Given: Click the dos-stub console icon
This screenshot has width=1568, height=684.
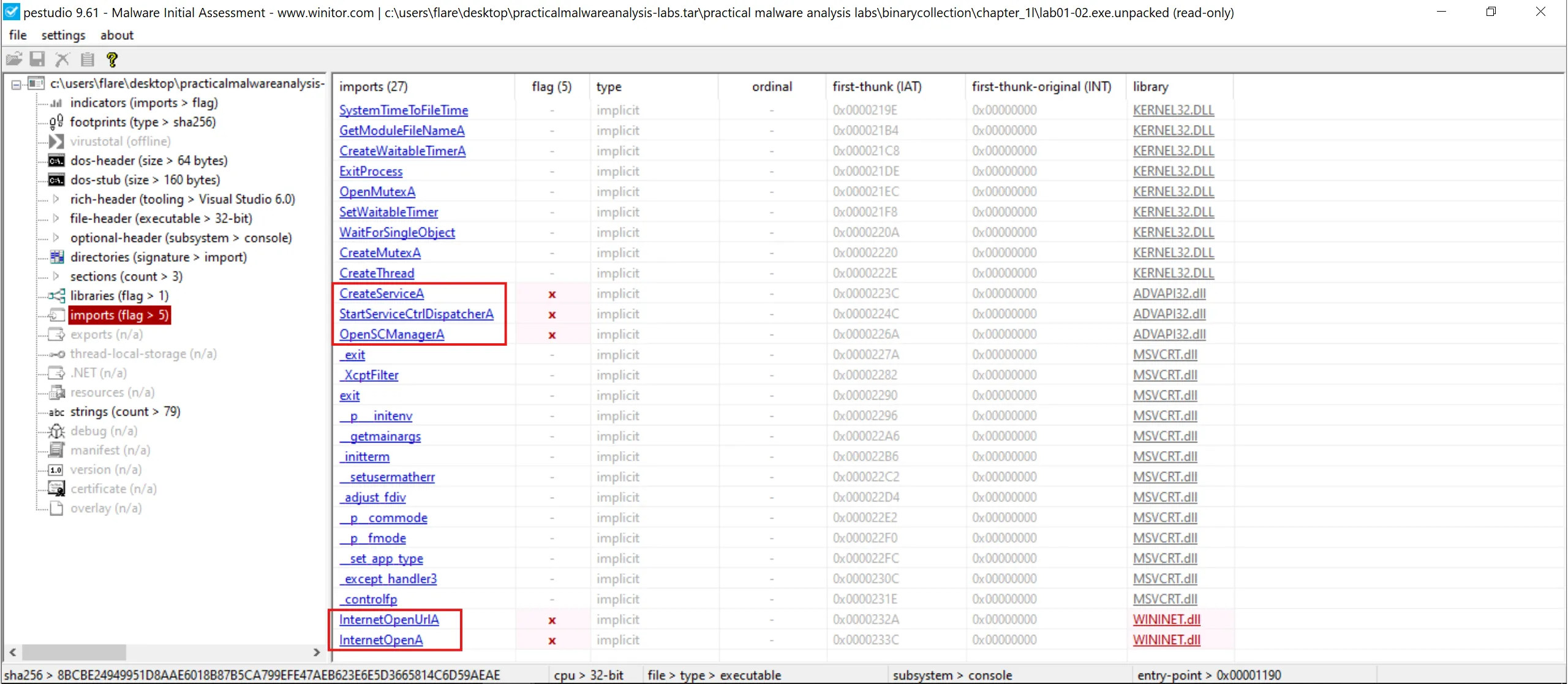Looking at the screenshot, I should (x=56, y=180).
